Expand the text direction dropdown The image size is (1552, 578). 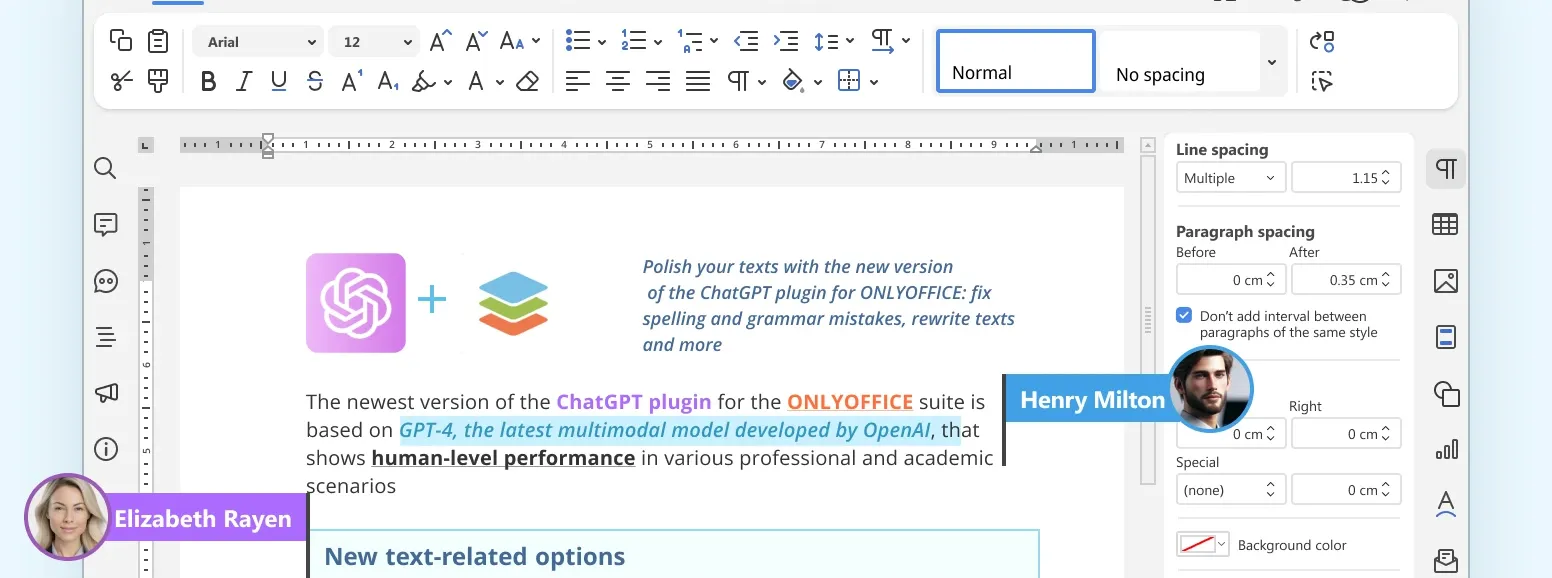pos(906,41)
